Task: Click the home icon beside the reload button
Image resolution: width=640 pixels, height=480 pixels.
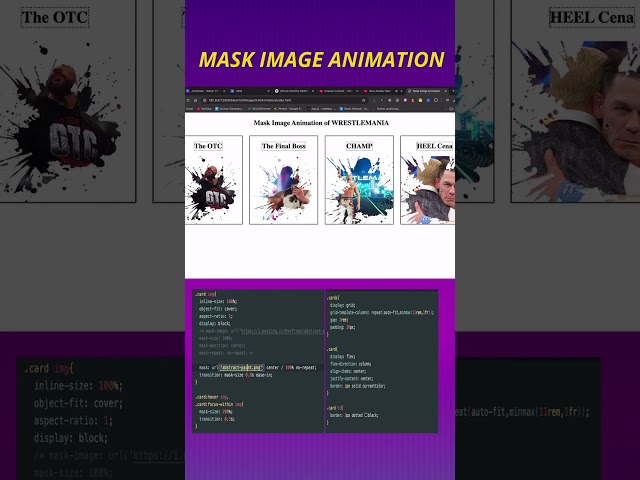Action: click(196, 100)
